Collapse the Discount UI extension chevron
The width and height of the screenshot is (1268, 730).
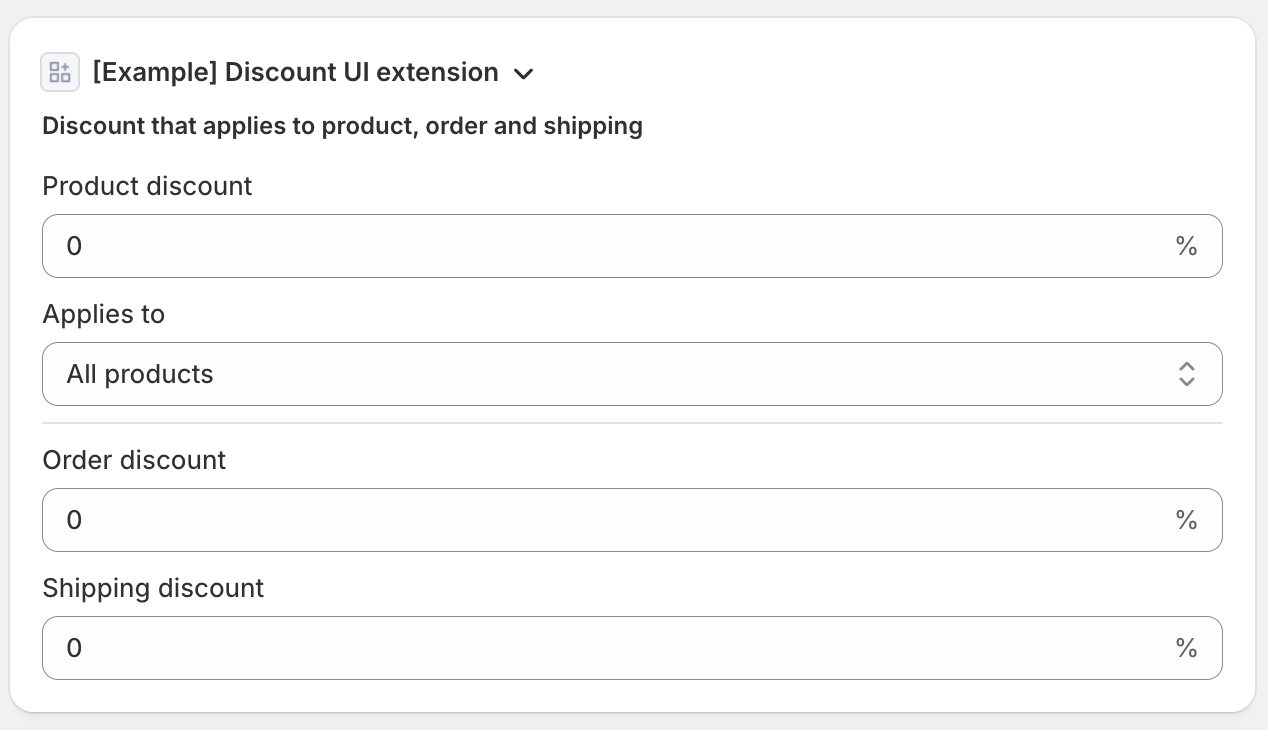coord(523,73)
